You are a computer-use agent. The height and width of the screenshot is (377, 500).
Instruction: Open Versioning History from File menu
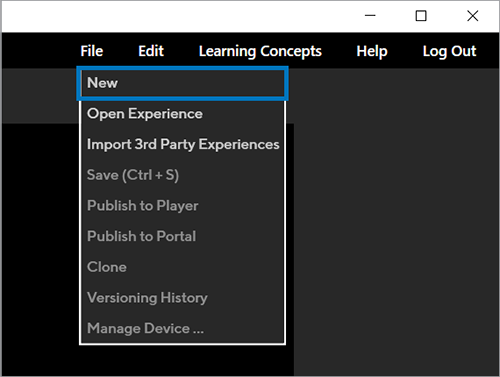(x=182, y=298)
